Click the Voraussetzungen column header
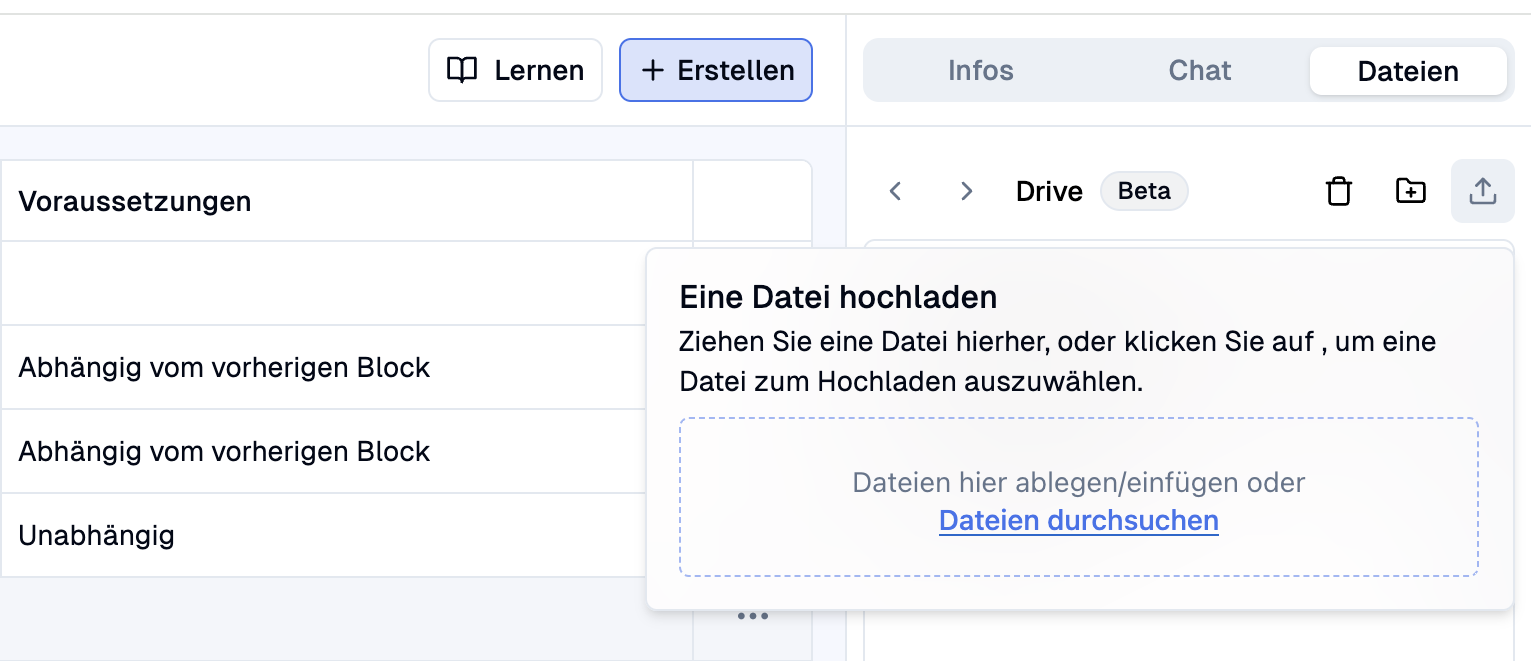The height and width of the screenshot is (661, 1531). [347, 201]
